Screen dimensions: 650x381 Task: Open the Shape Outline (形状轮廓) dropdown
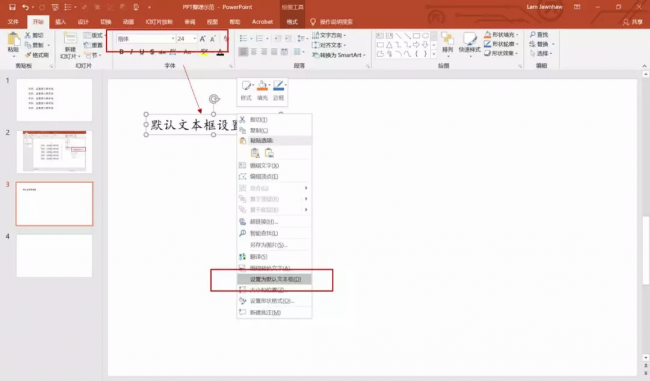pos(501,44)
